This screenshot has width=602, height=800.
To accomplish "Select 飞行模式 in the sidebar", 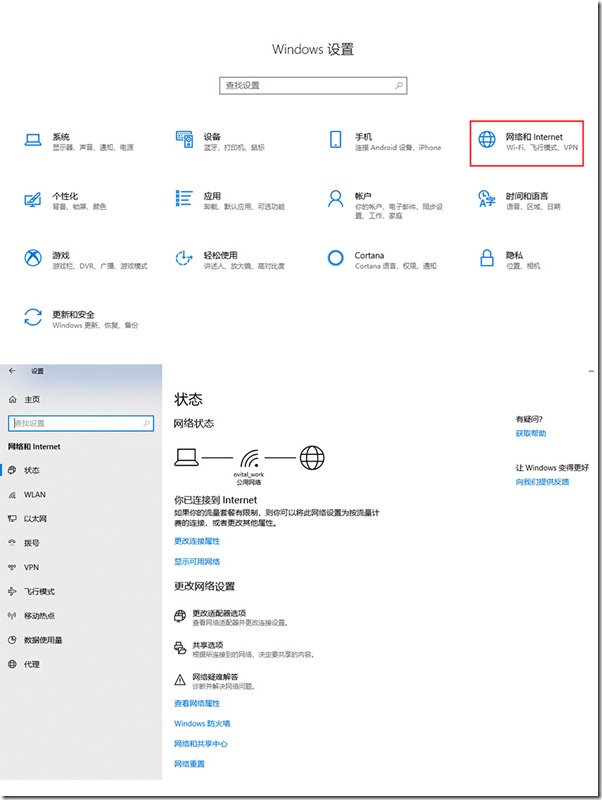I will (x=39, y=591).
